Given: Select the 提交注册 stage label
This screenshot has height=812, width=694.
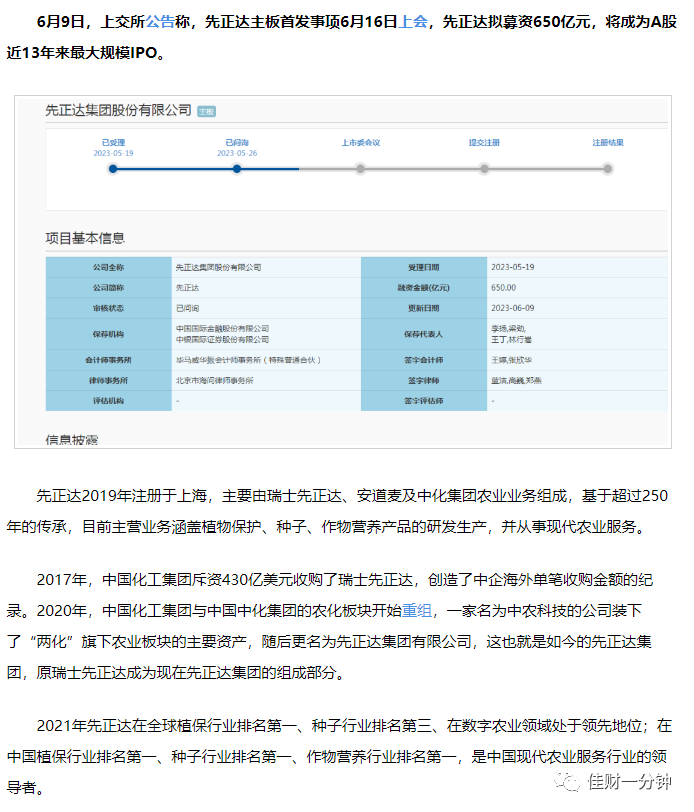Looking at the screenshot, I should point(484,142).
